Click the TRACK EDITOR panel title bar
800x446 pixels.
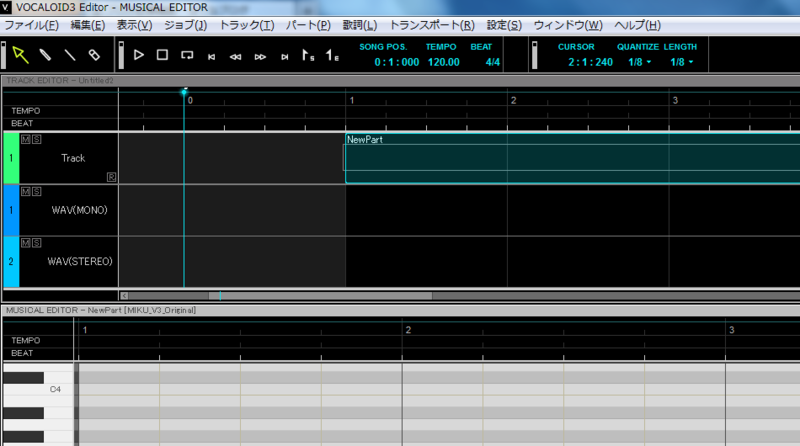tap(401, 81)
